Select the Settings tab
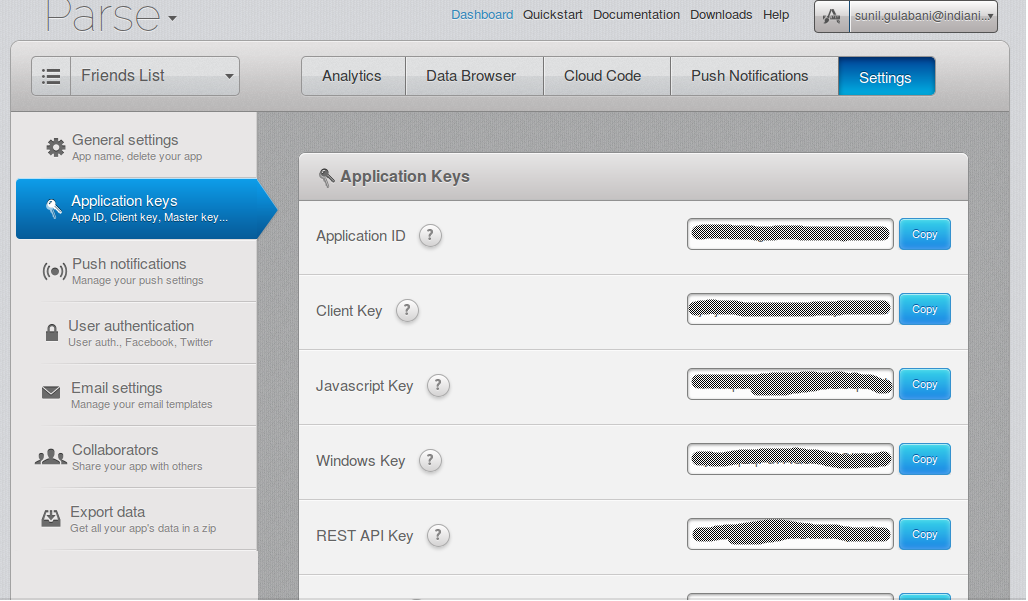 tap(886, 77)
